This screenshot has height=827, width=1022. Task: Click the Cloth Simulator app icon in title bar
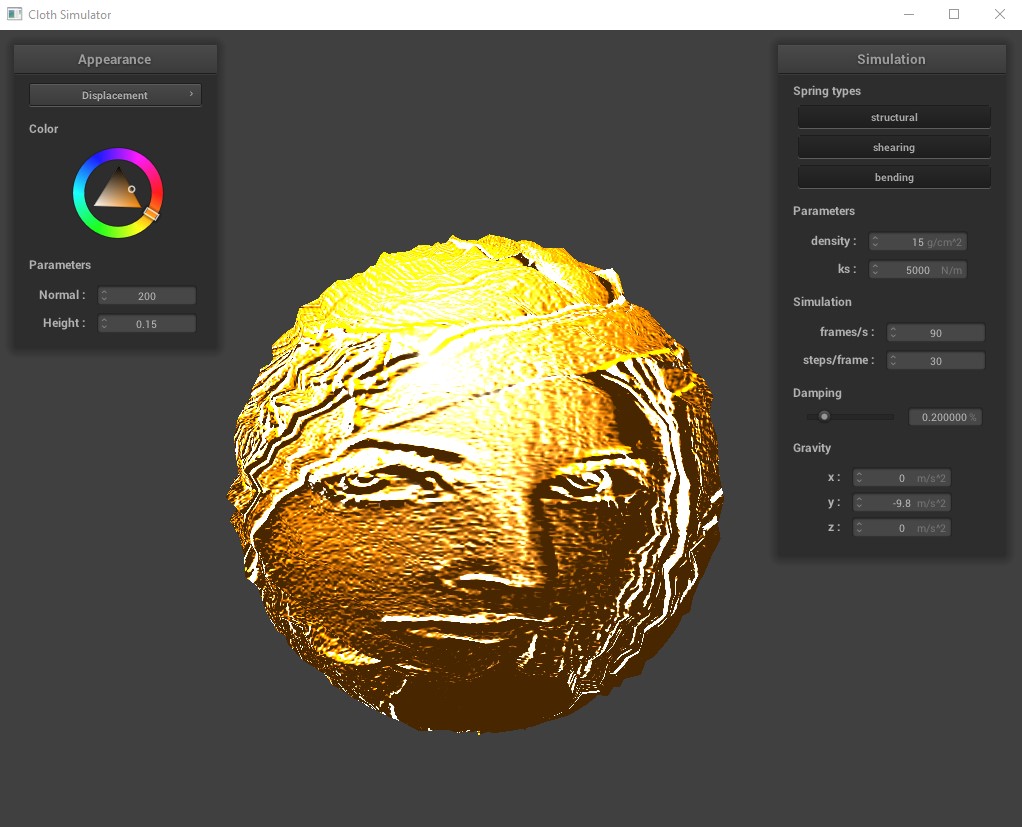(14, 14)
